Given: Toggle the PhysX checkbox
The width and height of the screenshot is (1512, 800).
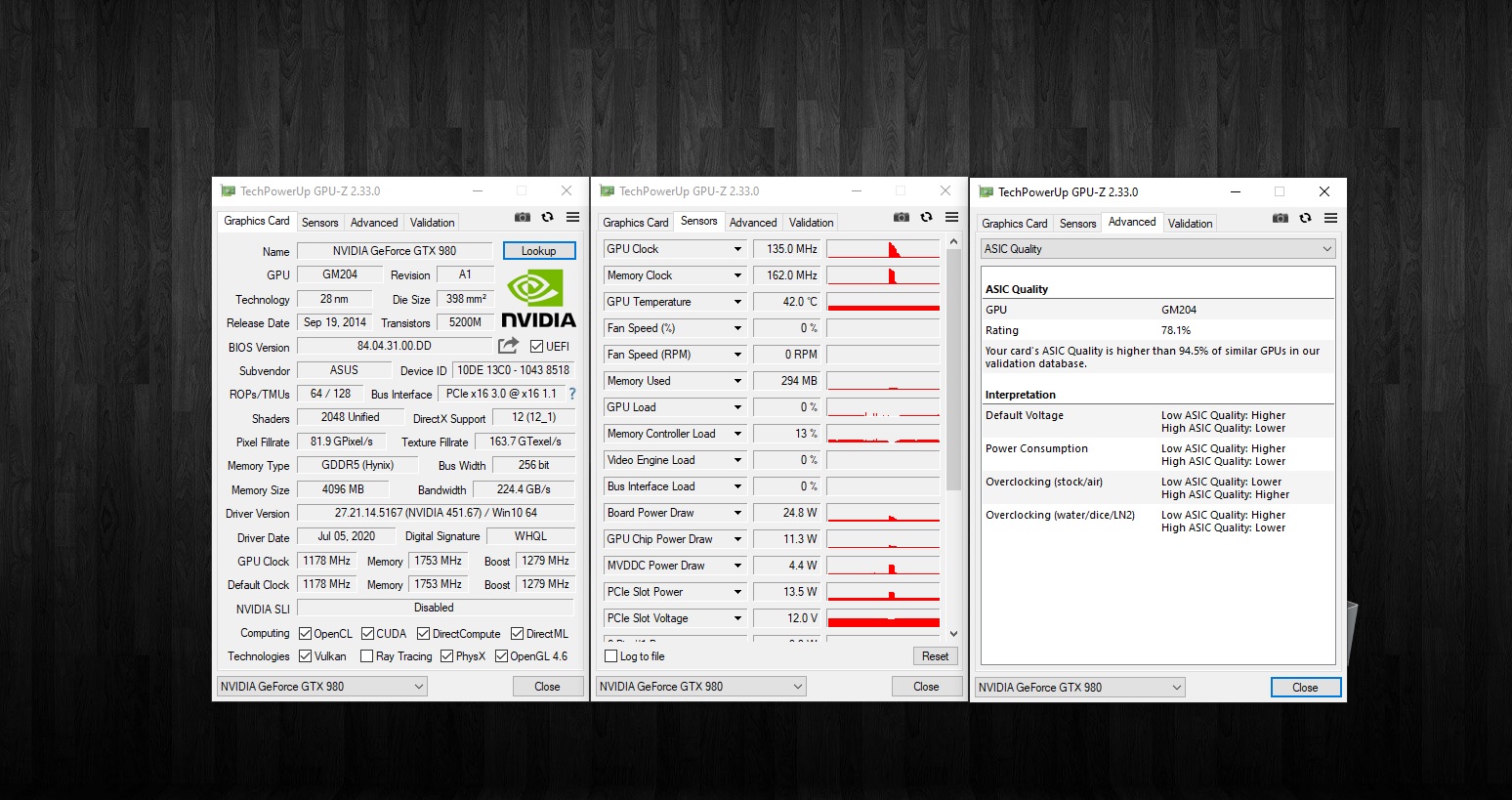Looking at the screenshot, I should [x=446, y=656].
